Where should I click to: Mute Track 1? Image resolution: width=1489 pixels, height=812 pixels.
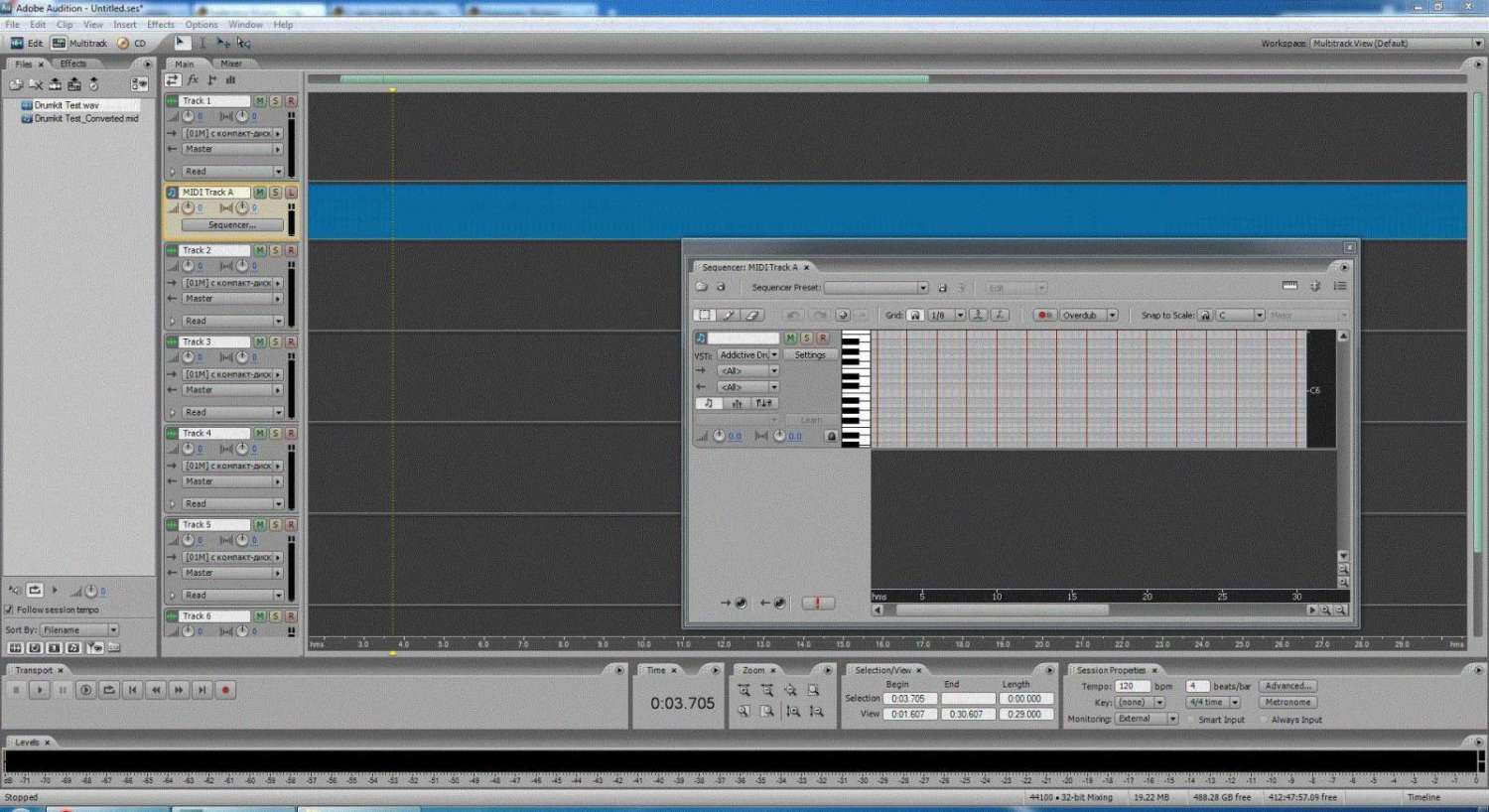(x=260, y=101)
